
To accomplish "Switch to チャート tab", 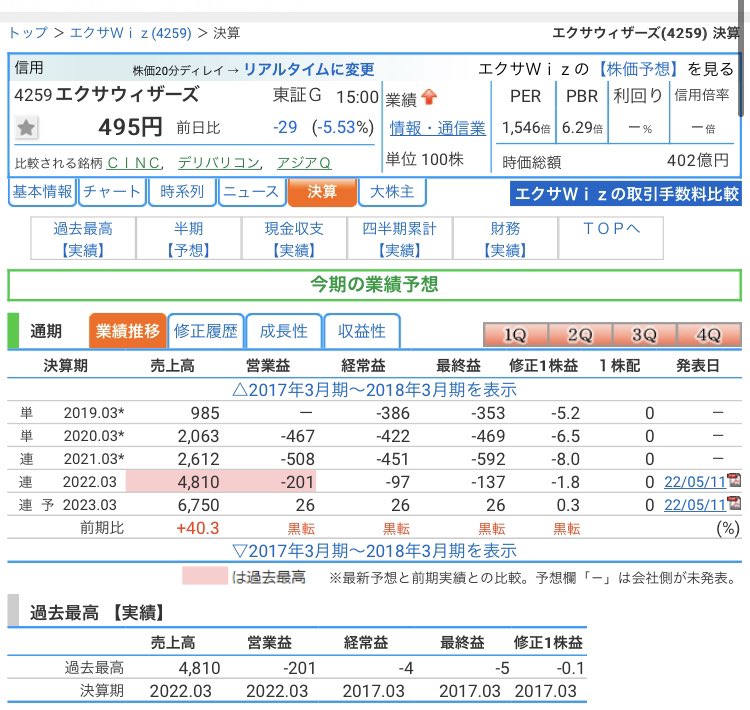I will (x=112, y=192).
